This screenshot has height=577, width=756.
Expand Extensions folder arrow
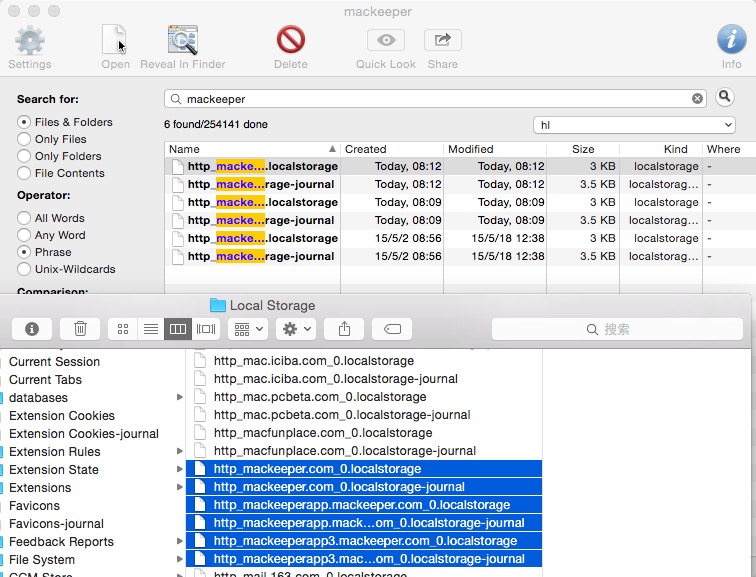tap(179, 487)
